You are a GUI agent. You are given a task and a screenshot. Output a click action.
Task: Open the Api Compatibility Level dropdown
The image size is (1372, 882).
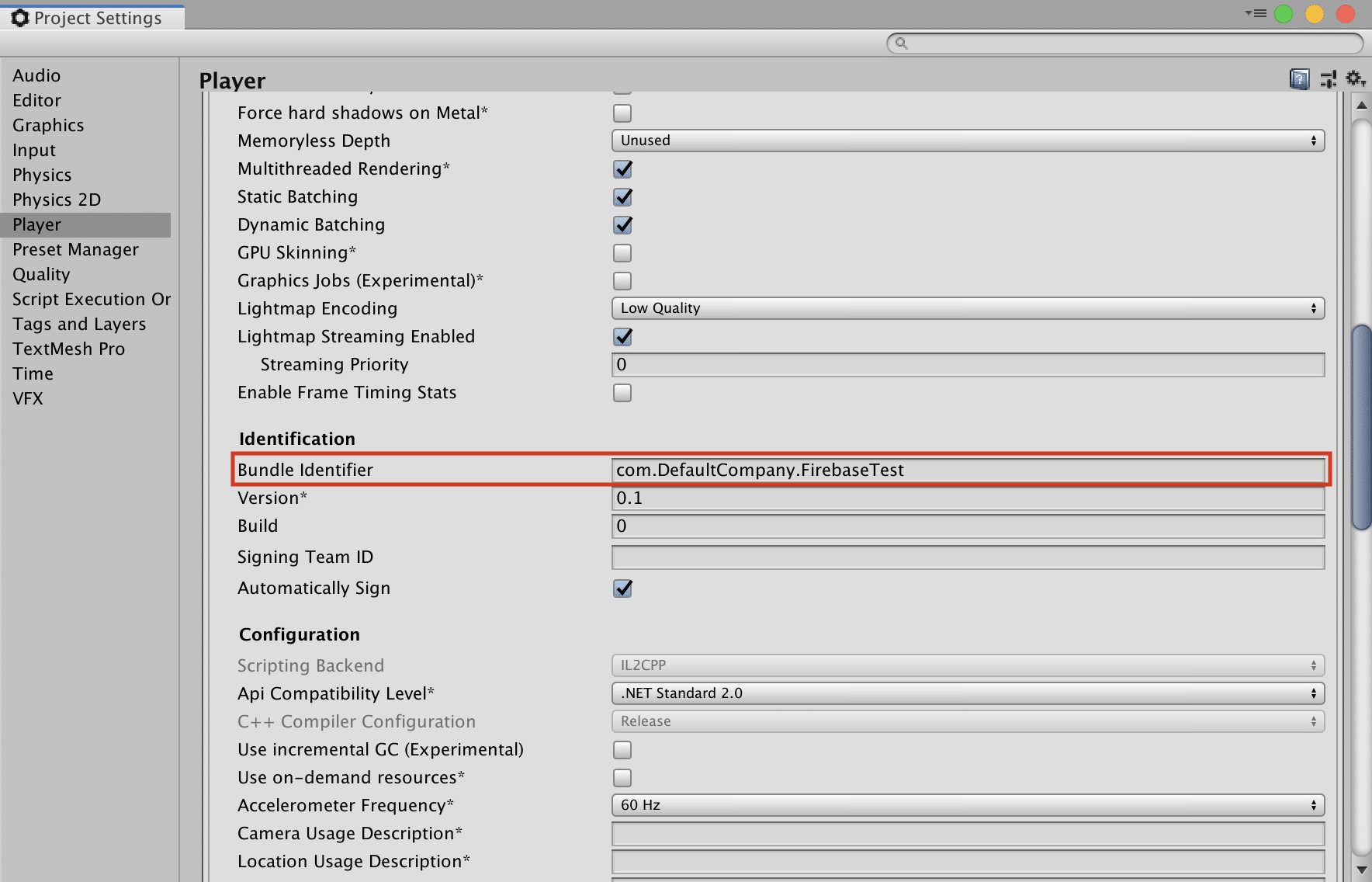[x=966, y=693]
